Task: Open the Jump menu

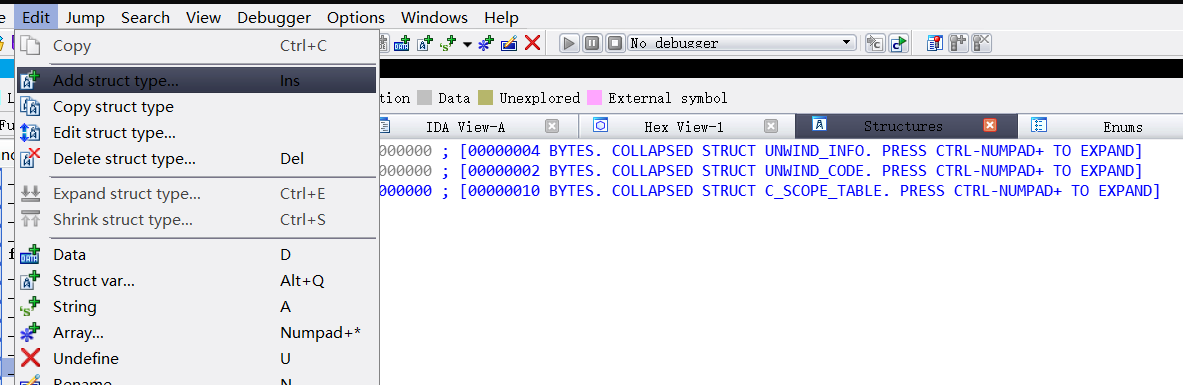Action: pyautogui.click(x=85, y=17)
